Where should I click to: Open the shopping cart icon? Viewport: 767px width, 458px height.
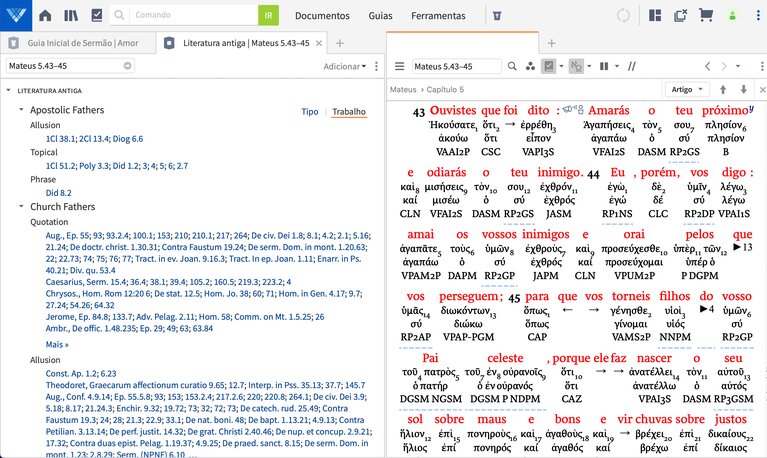point(705,15)
